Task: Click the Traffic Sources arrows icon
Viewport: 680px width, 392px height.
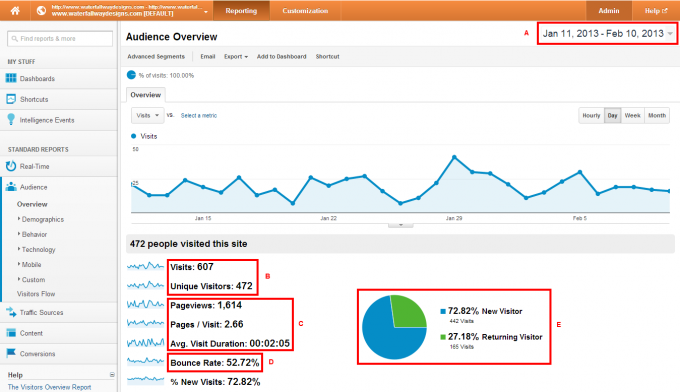Action: click(x=11, y=312)
